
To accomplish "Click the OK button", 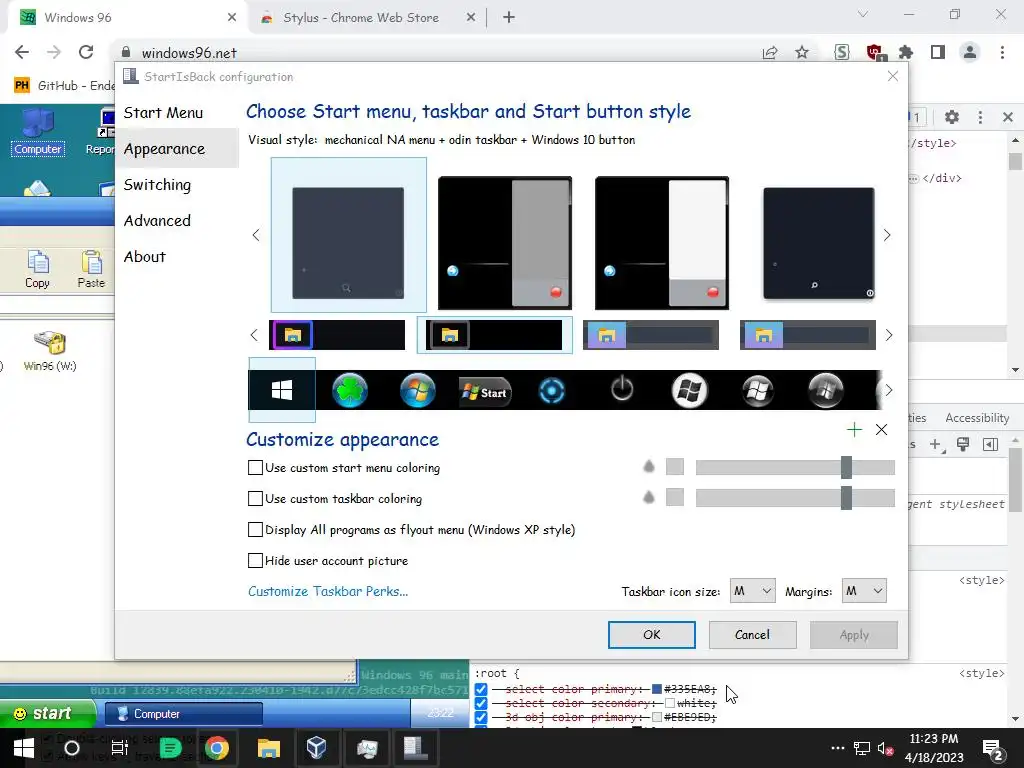I will pos(652,634).
